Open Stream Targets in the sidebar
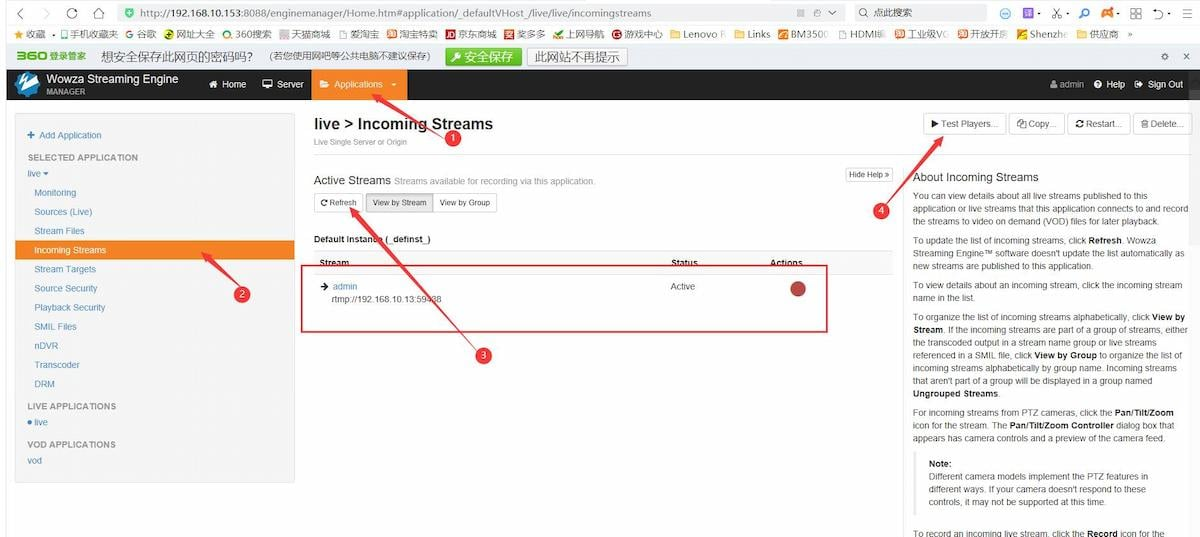 pos(65,269)
